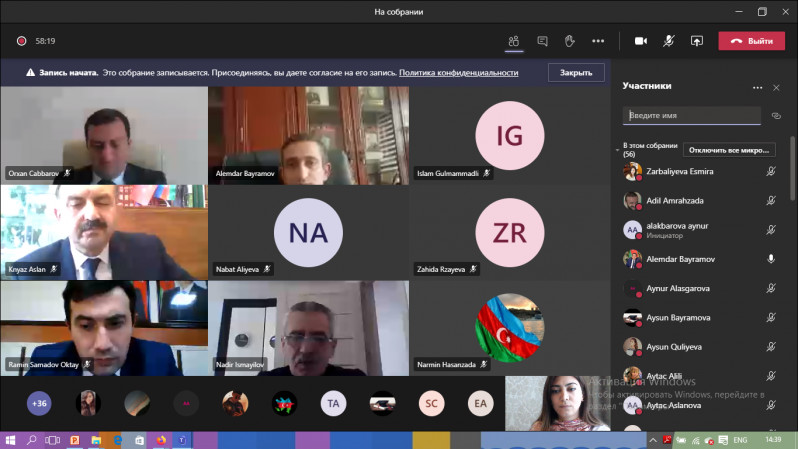798x449 pixels.
Task: Mute Alemdar Bayramov's microphone in participant list
Action: point(771,259)
